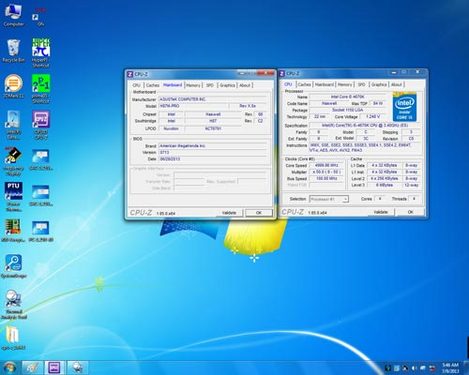Screen dimensions: 469x375
Task: Open Memory tab in right CPU-Z window
Action: [345, 85]
